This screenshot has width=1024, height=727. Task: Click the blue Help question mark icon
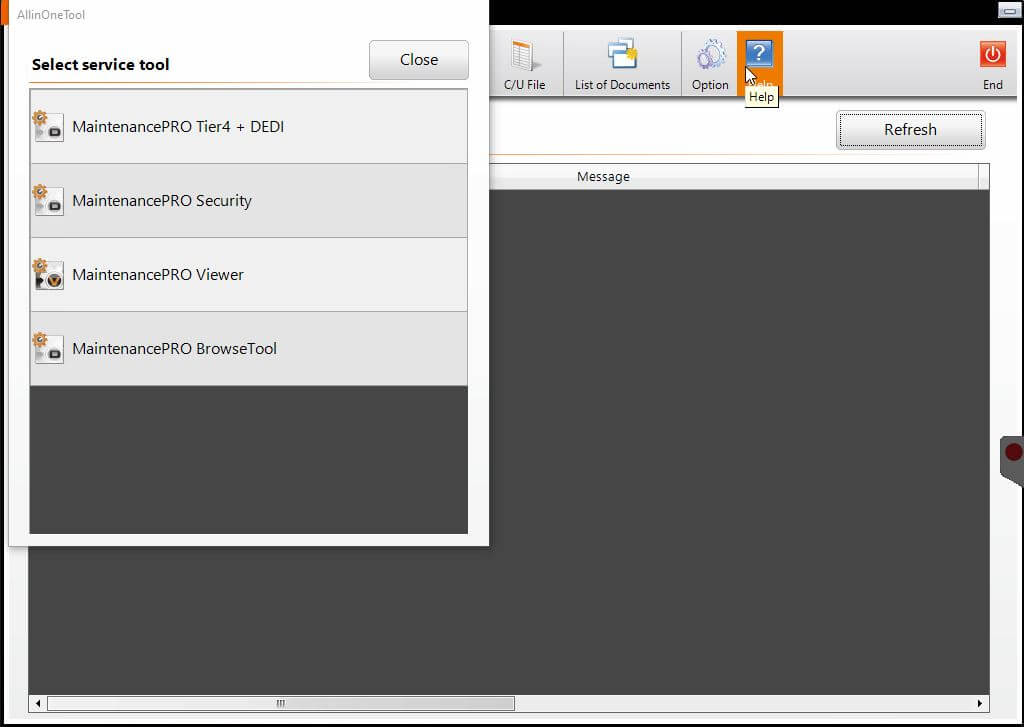(x=759, y=54)
